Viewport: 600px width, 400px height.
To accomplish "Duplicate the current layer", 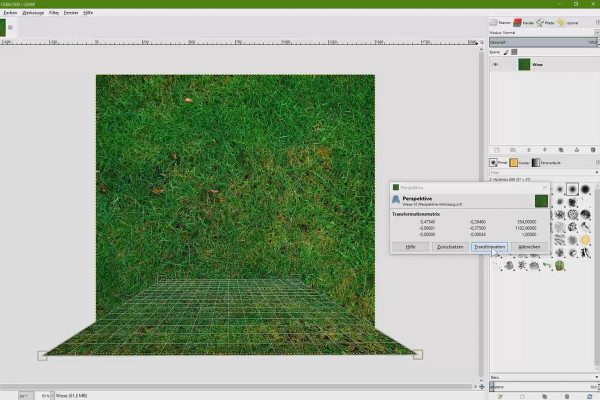I will (561, 150).
